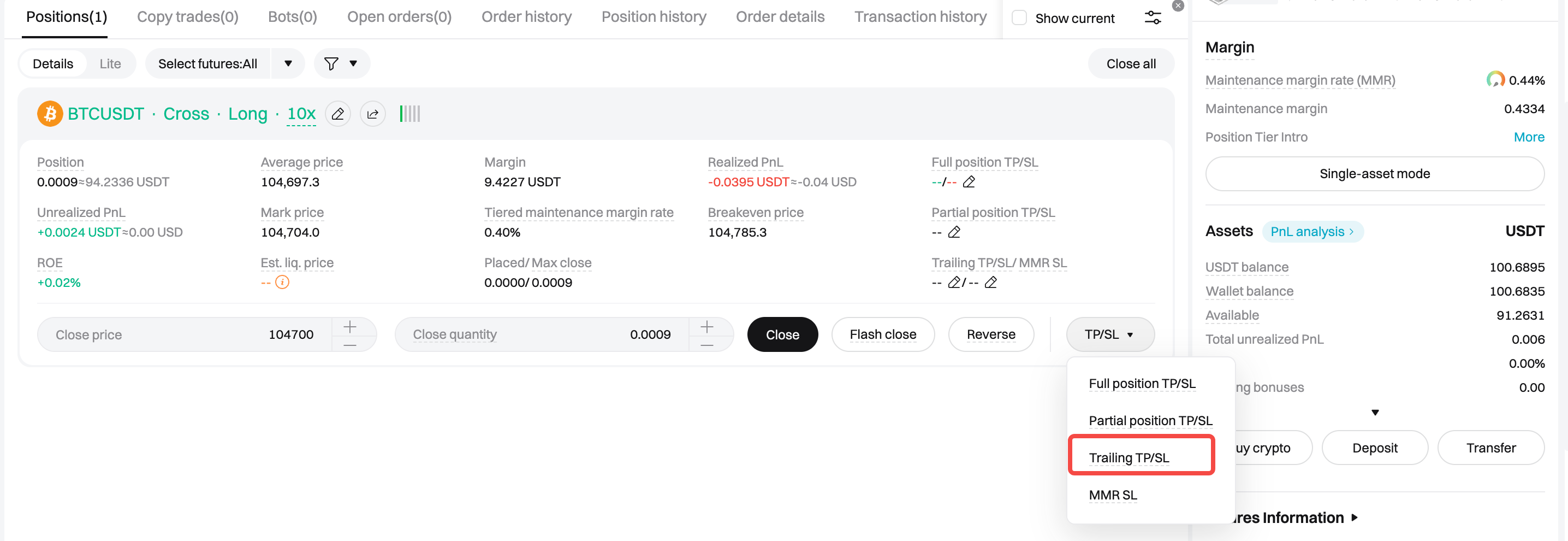Open position display settings sliders icon

pyautogui.click(x=1153, y=17)
